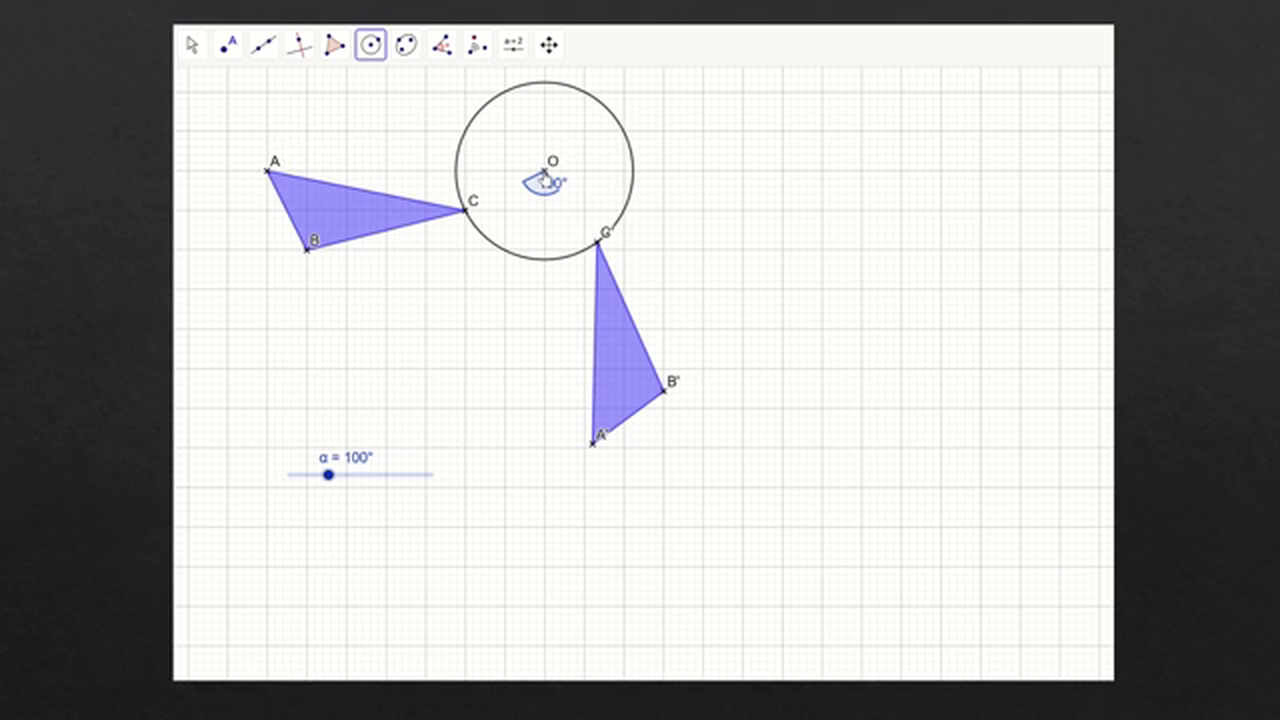This screenshot has height=720, width=1280.
Task: Select the Line tool
Action: pos(263,44)
